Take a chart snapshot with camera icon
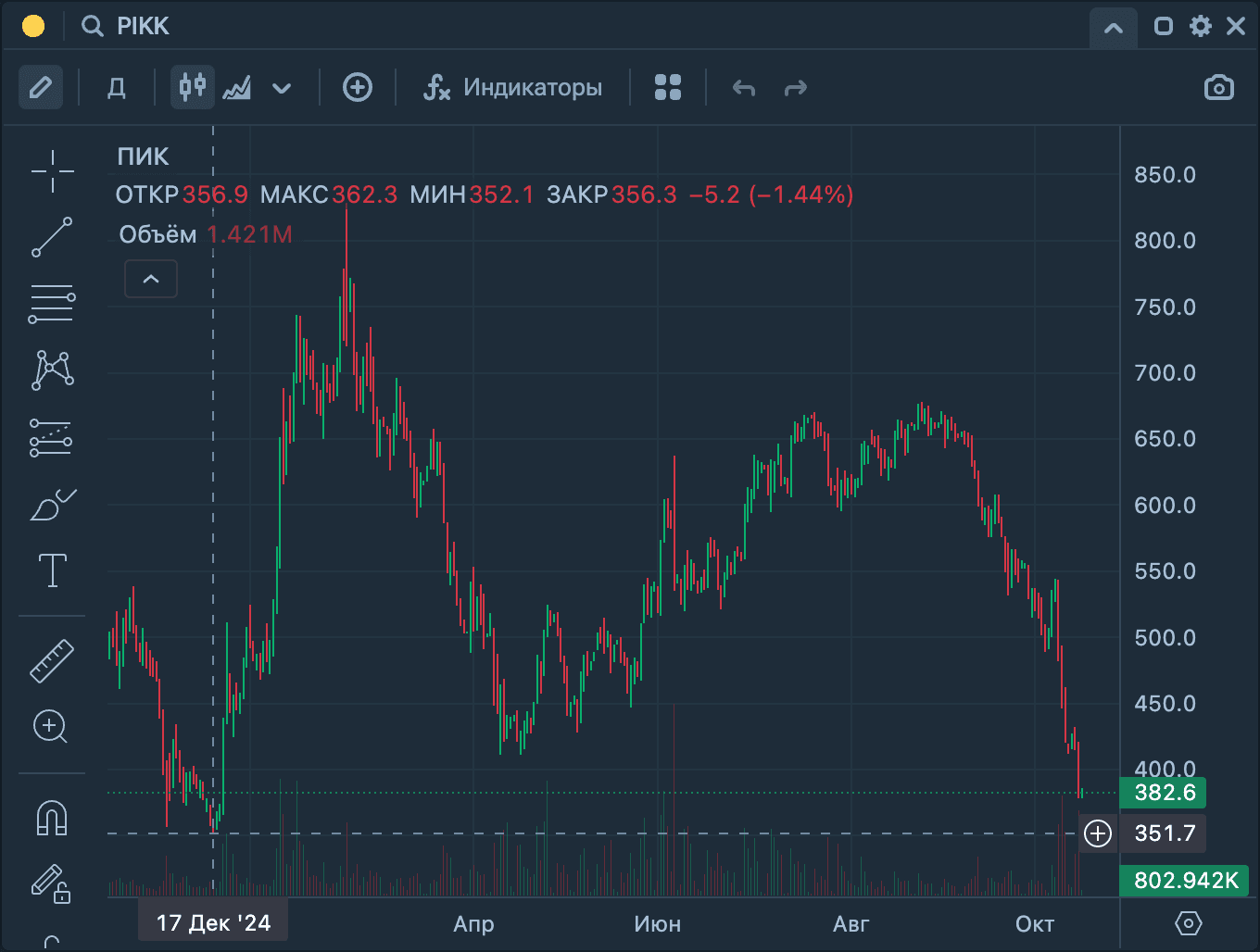 (x=1218, y=88)
